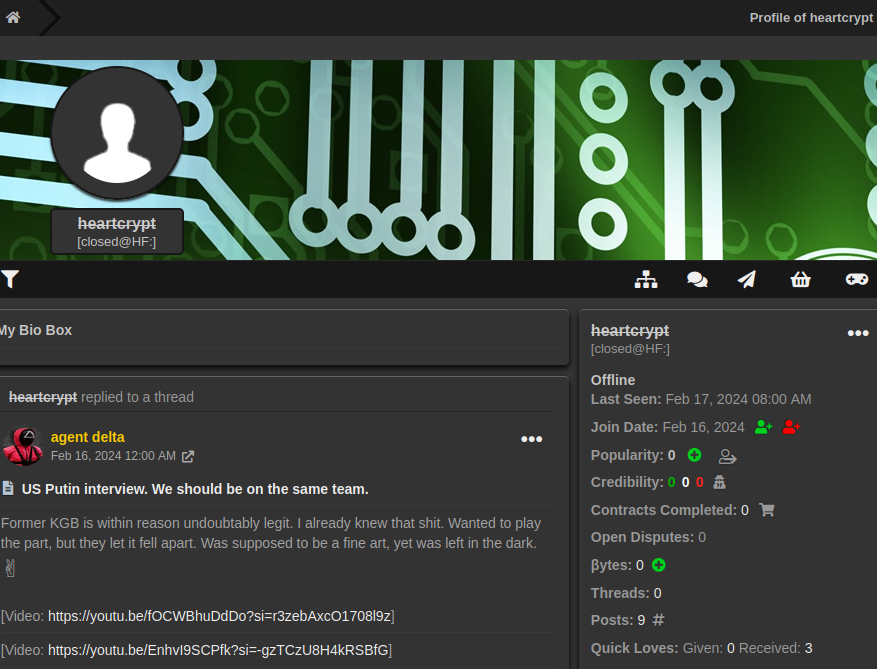The width and height of the screenshot is (877, 669).
Task: Click Join Date Feb 16, 2024 text
Action: (668, 427)
